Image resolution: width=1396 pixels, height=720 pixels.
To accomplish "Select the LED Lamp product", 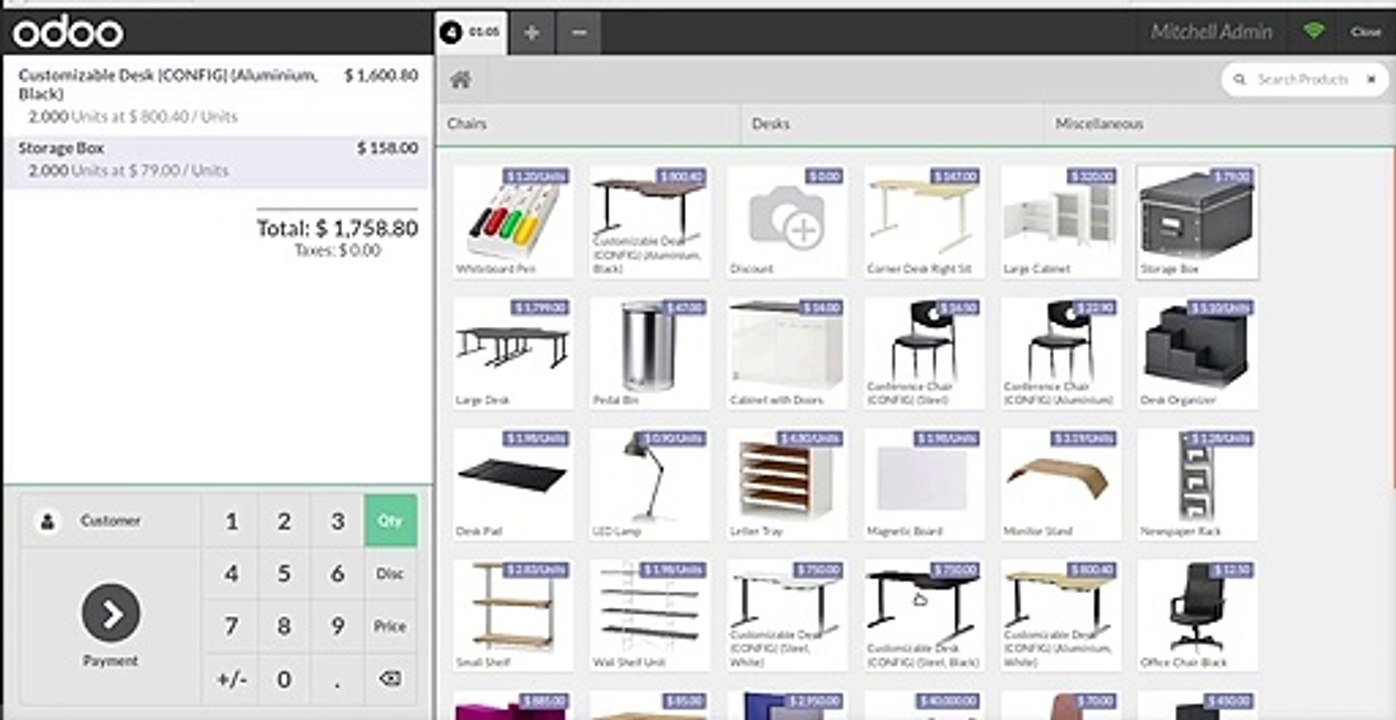I will (x=650, y=484).
